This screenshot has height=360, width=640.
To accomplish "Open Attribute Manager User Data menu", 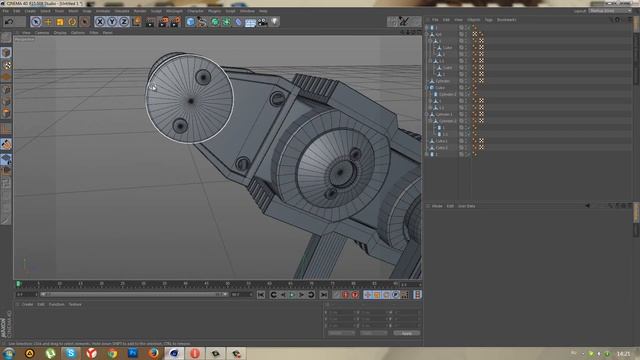I will [467, 206].
